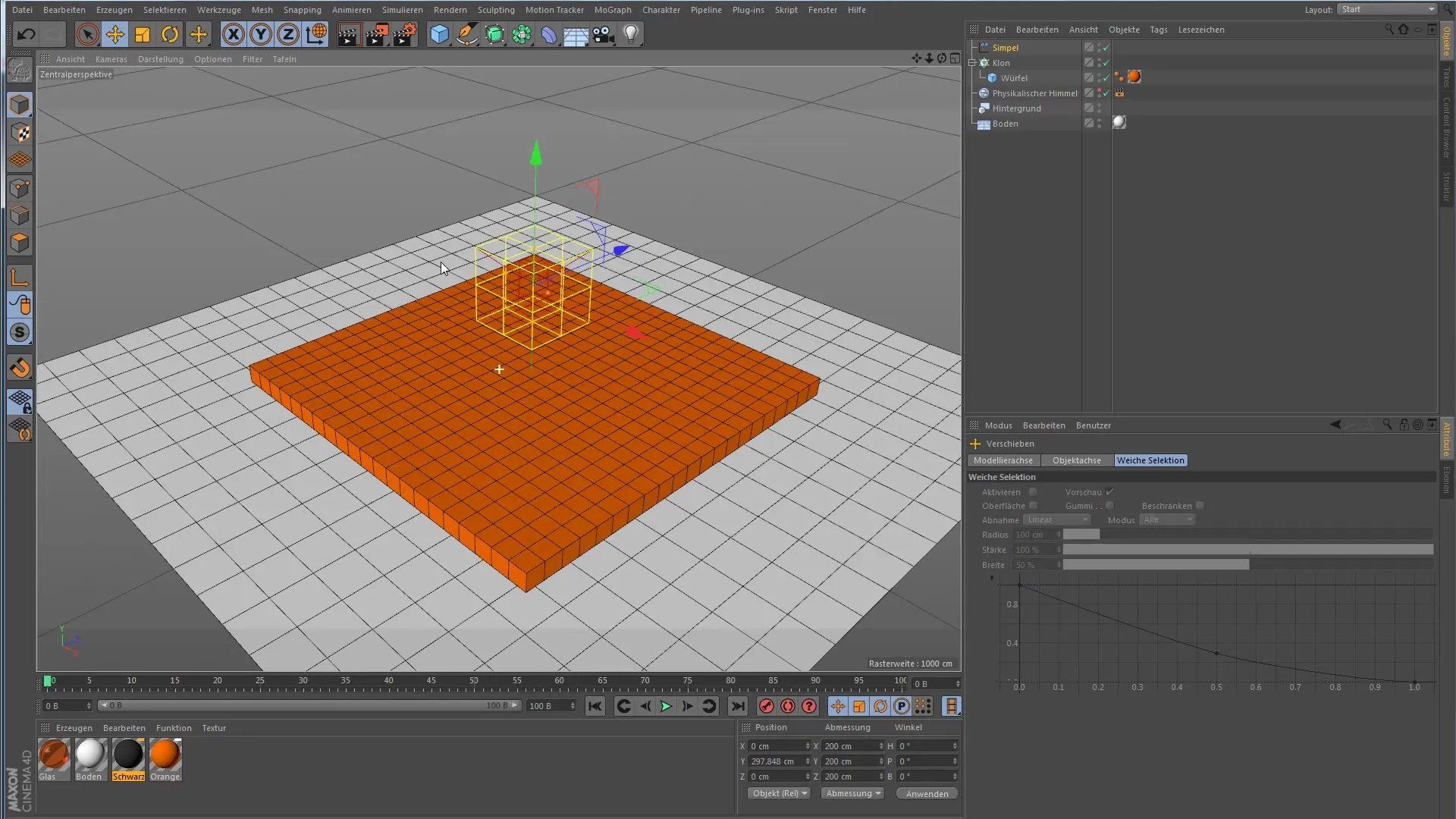
Task: Toggle Y axis lock
Action: [261, 34]
